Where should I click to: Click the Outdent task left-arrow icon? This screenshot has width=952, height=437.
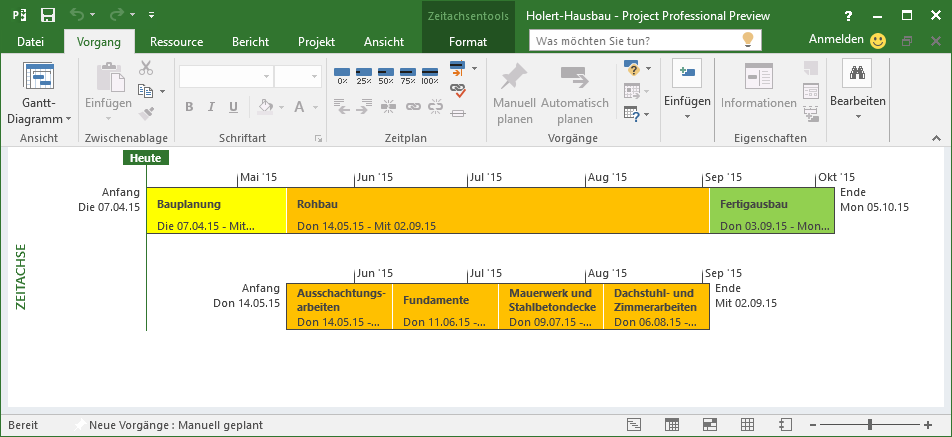point(342,107)
